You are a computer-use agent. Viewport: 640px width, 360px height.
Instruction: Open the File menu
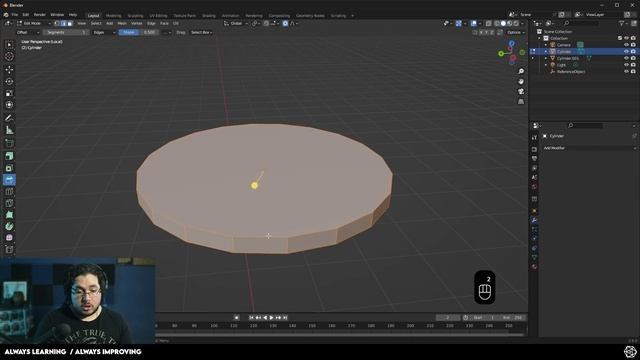pos(14,15)
